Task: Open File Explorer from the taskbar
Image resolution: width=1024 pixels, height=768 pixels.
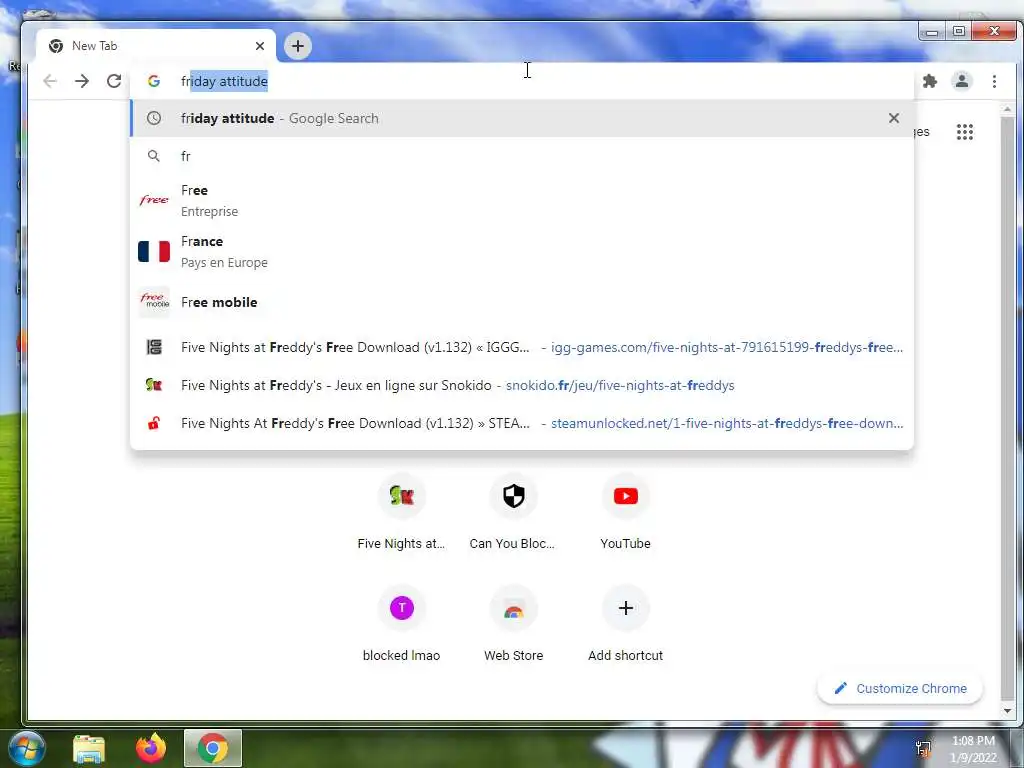Action: pyautogui.click(x=89, y=748)
